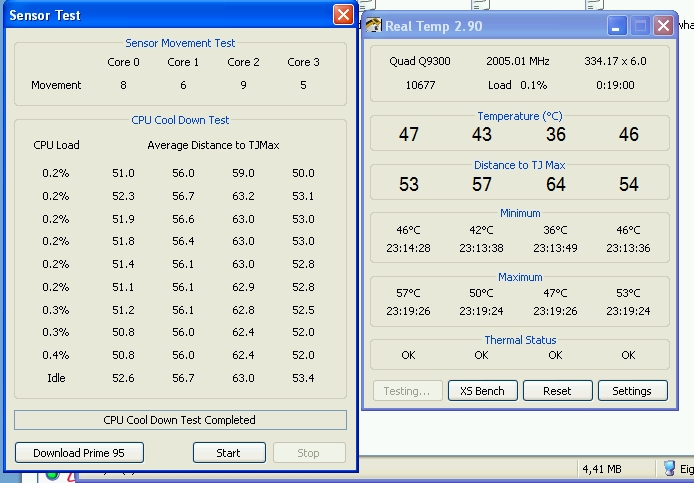Click the 51.2 value in Core 0 column
The image size is (694, 483).
click(x=123, y=310)
